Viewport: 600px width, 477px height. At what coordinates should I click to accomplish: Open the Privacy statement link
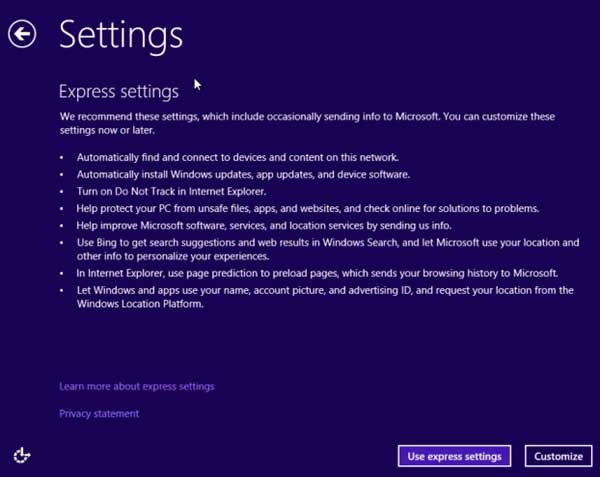pos(99,413)
